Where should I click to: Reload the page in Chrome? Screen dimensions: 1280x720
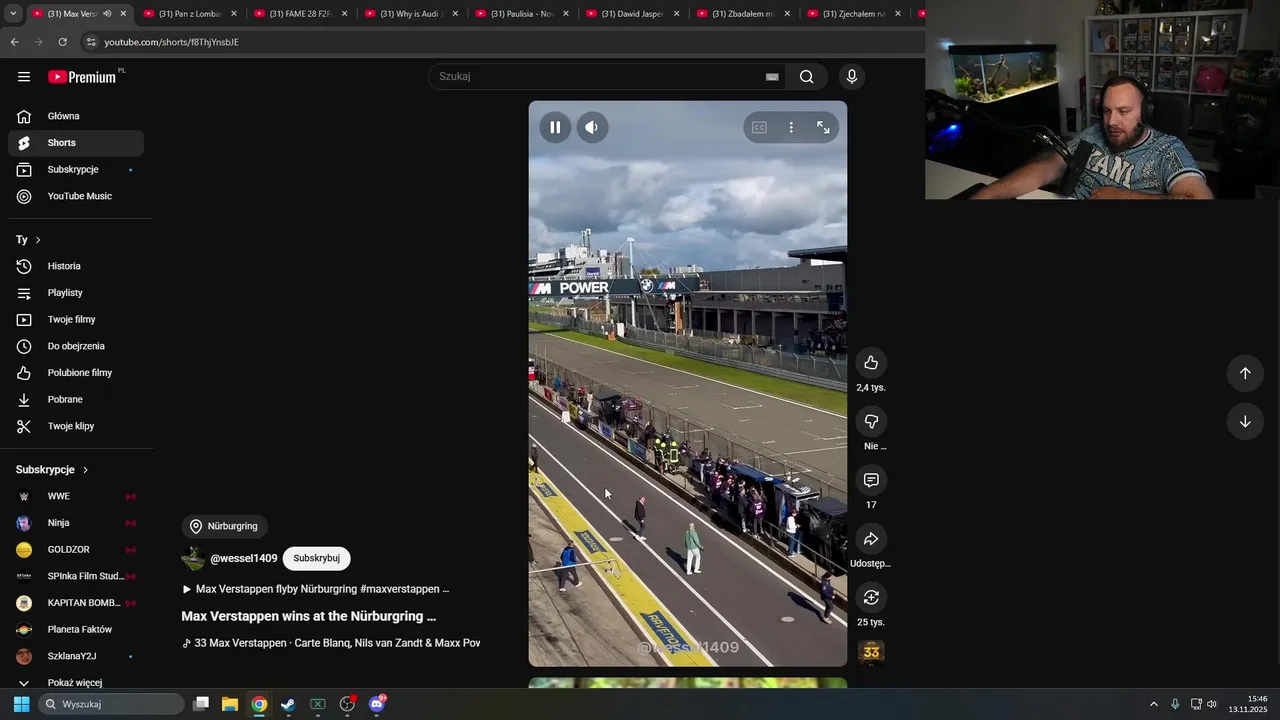(62, 42)
